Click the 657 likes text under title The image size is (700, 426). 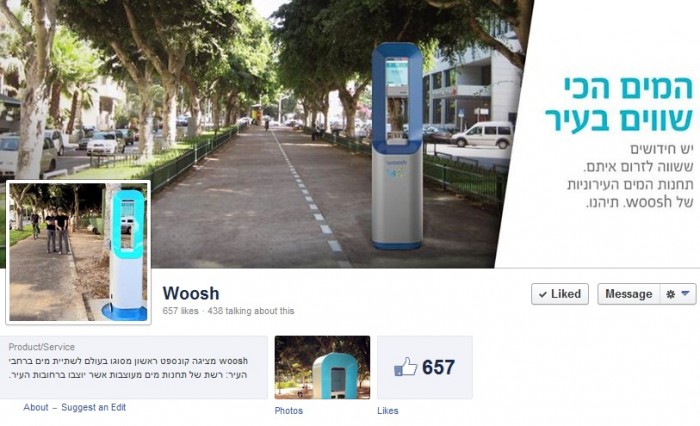(x=180, y=311)
